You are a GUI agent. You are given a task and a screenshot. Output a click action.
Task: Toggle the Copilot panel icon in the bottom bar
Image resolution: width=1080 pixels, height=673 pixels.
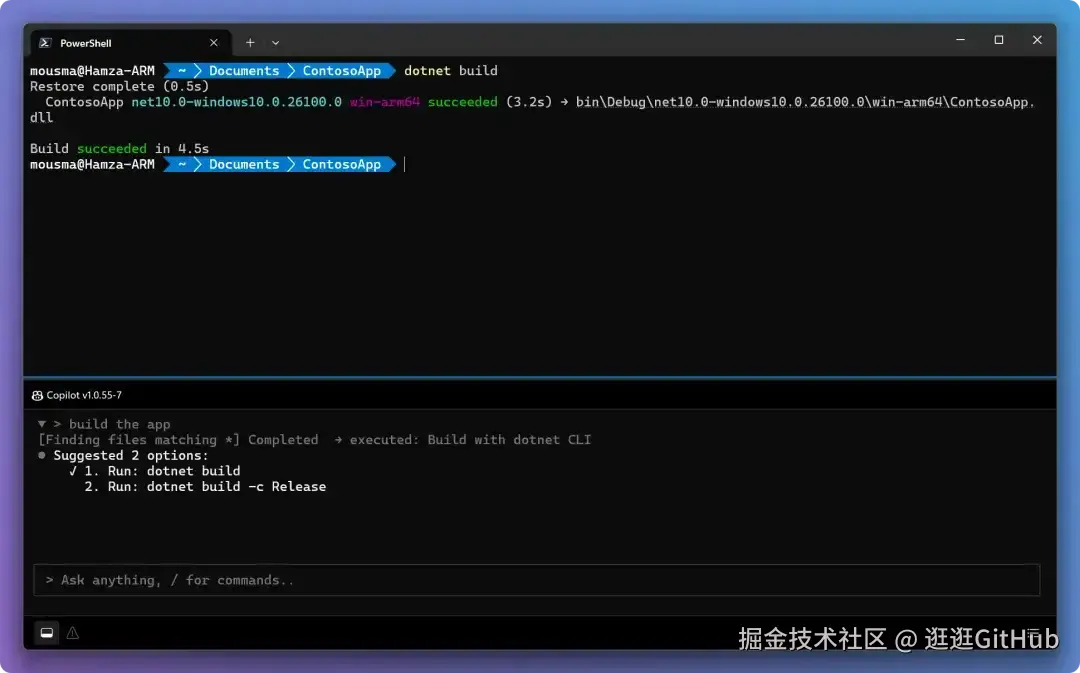click(x=47, y=633)
